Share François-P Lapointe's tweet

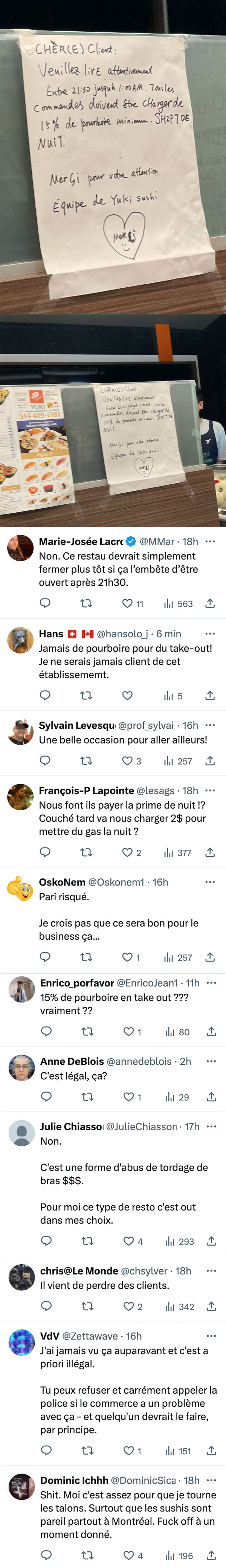(210, 852)
